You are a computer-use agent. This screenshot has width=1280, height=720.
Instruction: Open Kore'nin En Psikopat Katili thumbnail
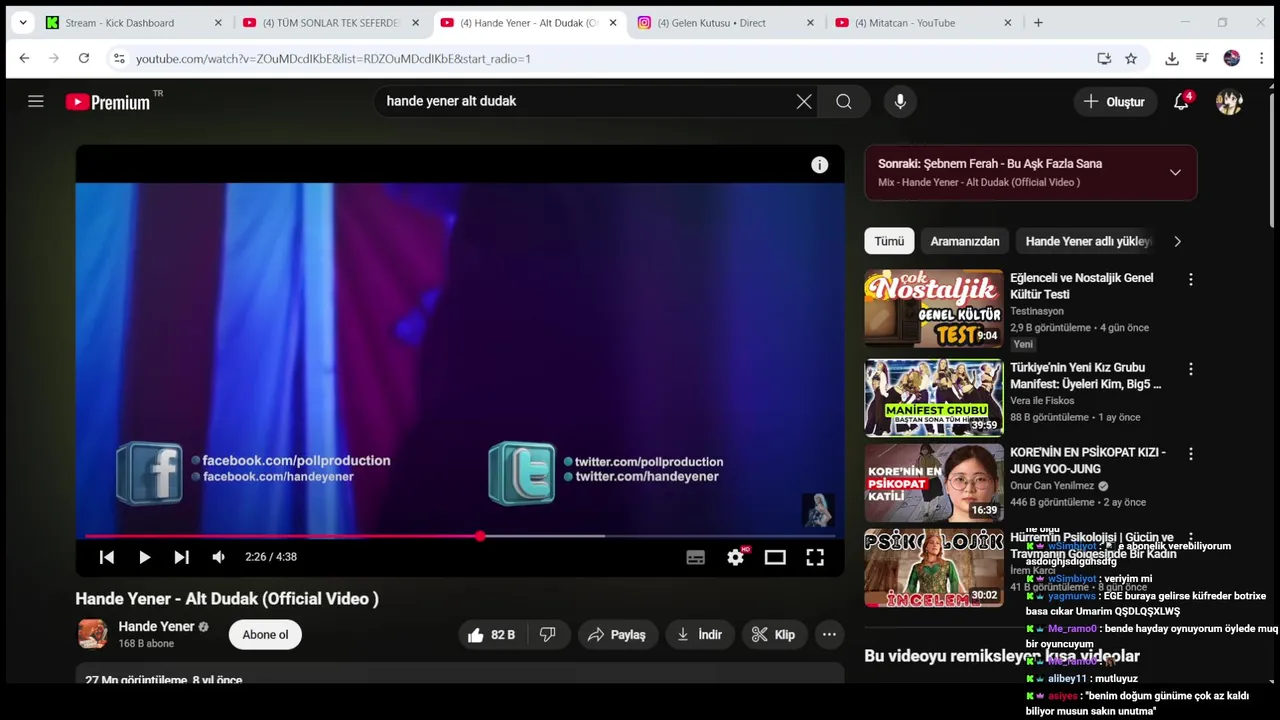point(934,483)
